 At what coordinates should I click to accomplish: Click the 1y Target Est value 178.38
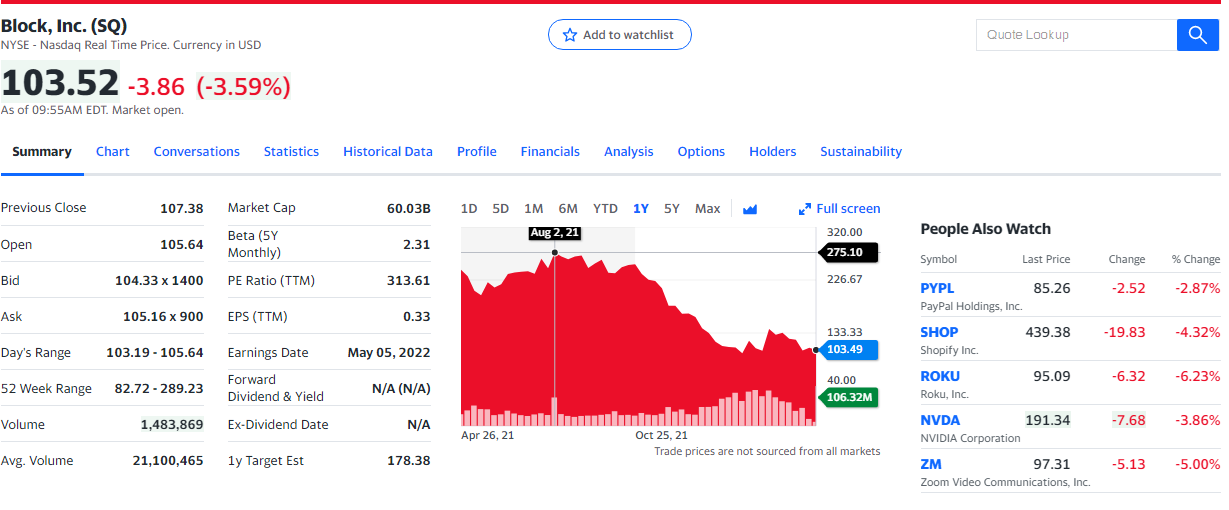[409, 461]
